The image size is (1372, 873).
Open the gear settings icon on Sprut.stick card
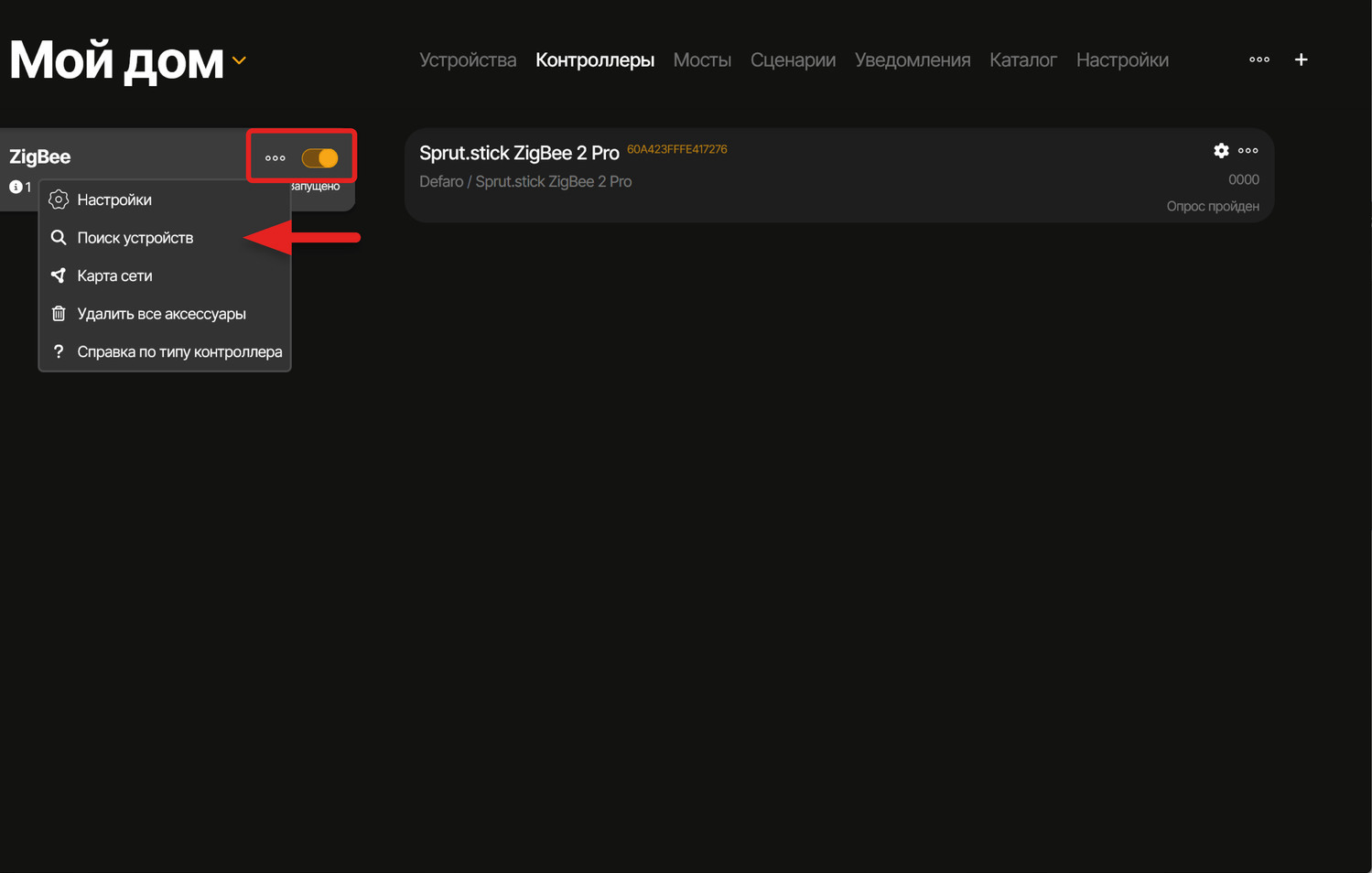[1221, 150]
